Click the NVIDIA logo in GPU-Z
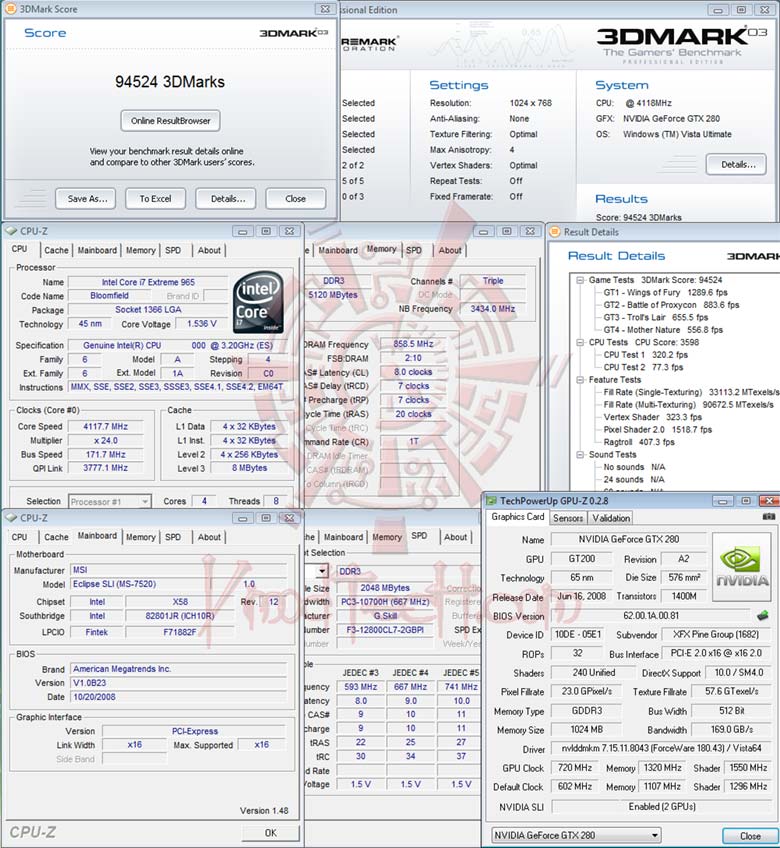780x848 pixels. 742,567
